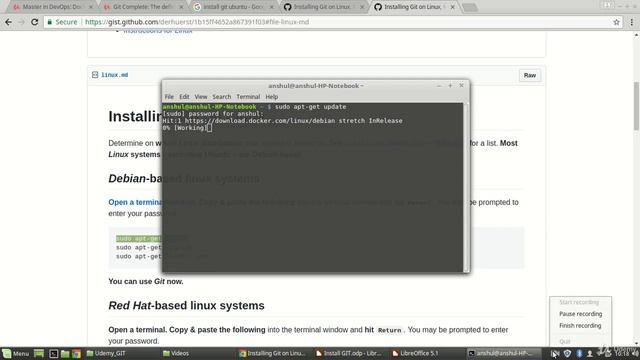This screenshot has height=360, width=640.
Task: Switch to Udemy_GIT folder window in taskbar
Action: coord(121,353)
